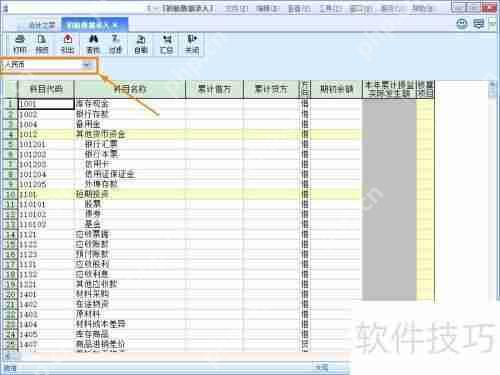Click the Find (查找) binoculars icon
Image resolution: width=500 pixels, height=375 pixels.
pos(93,44)
